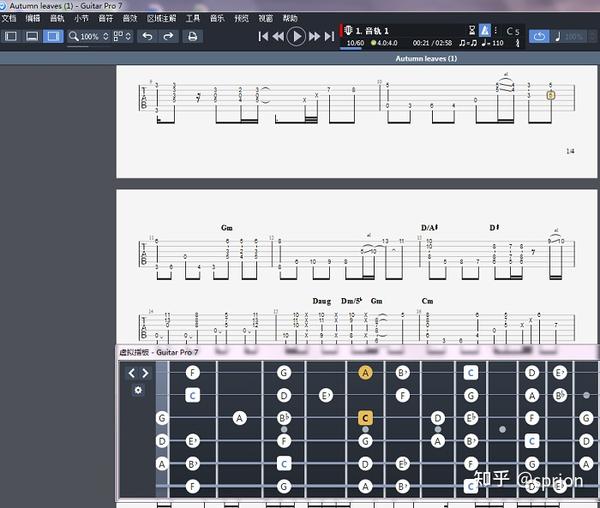Image resolution: width=600 pixels, height=508 pixels.
Task: Click the time signature 4.0:4.0 indicator
Action: point(384,43)
